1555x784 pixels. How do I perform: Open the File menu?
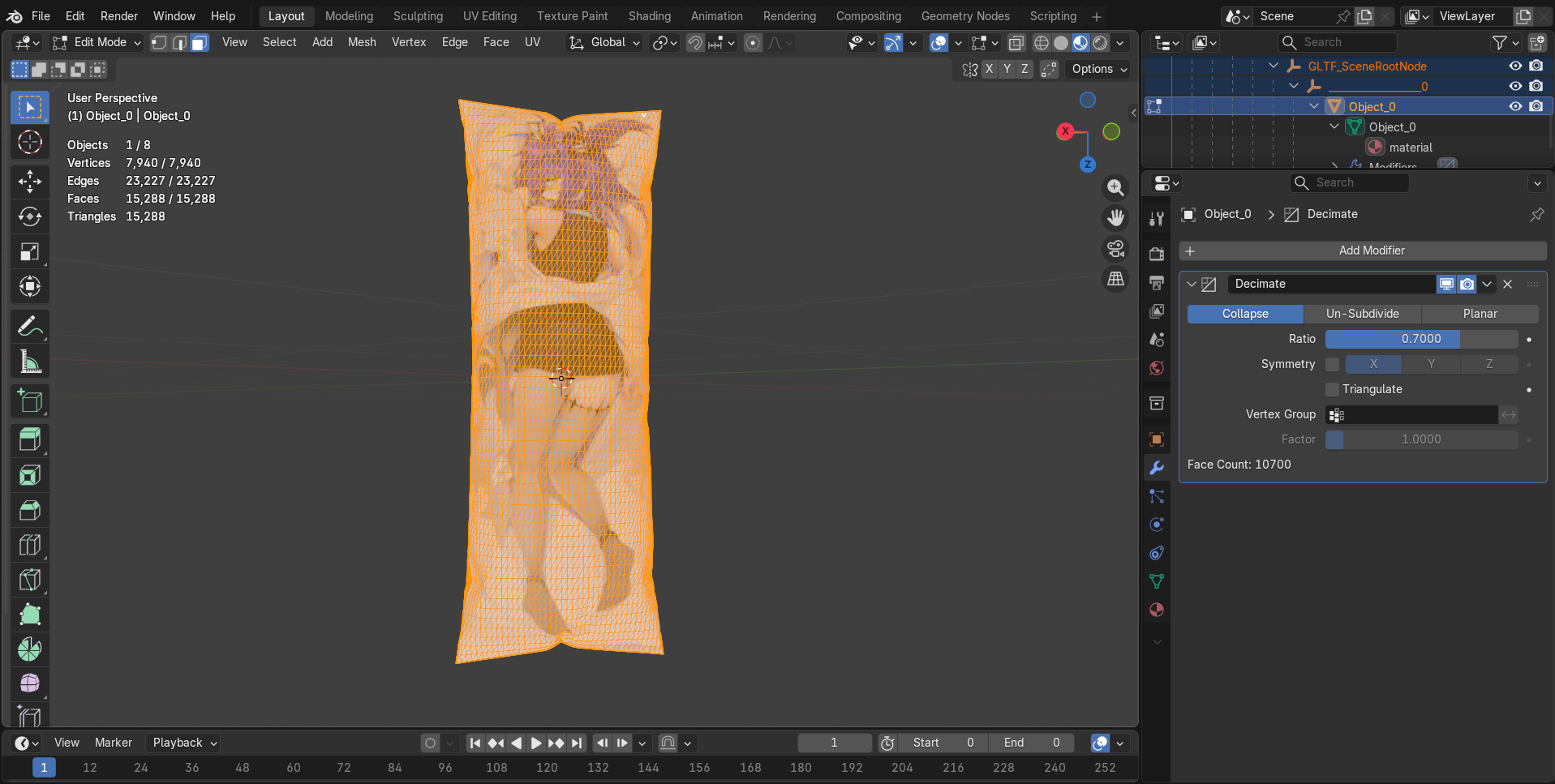[x=41, y=16]
